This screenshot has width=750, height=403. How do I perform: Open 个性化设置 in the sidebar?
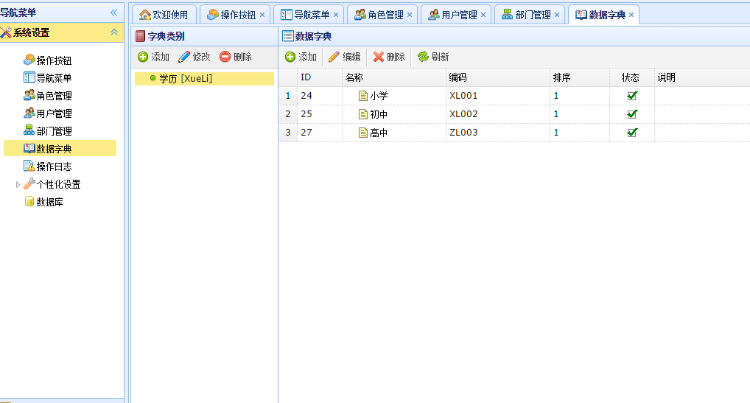click(x=58, y=184)
